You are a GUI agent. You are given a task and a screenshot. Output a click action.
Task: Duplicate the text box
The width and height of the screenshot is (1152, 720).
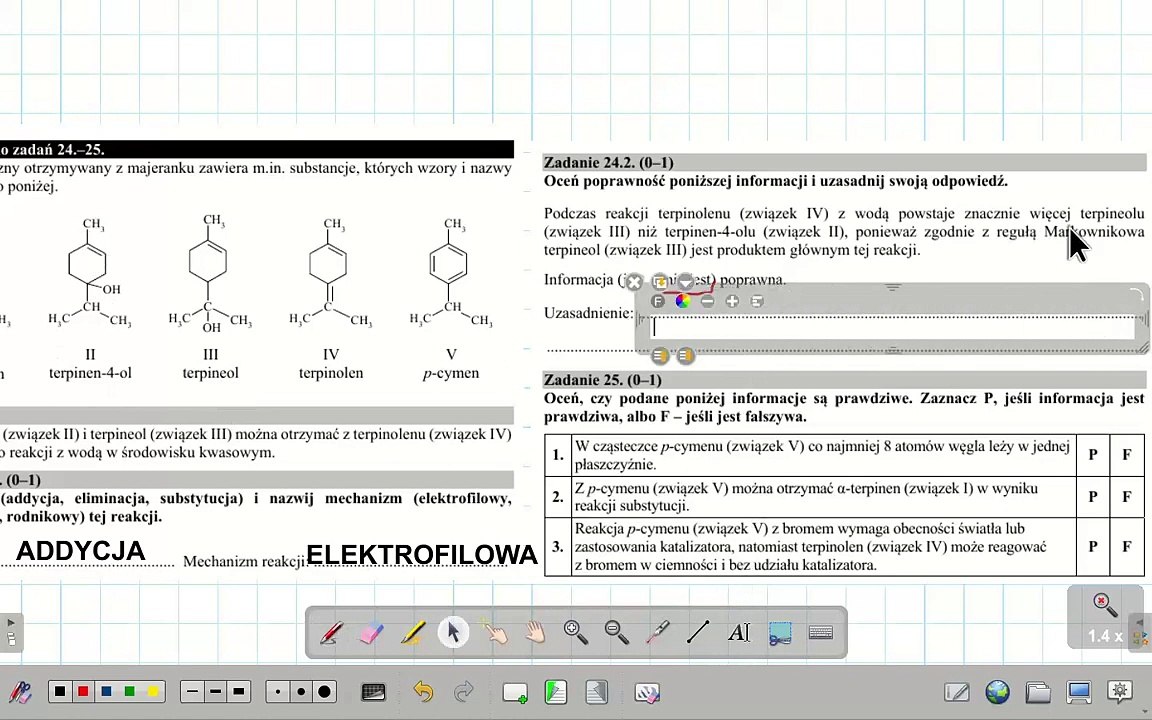(659, 281)
